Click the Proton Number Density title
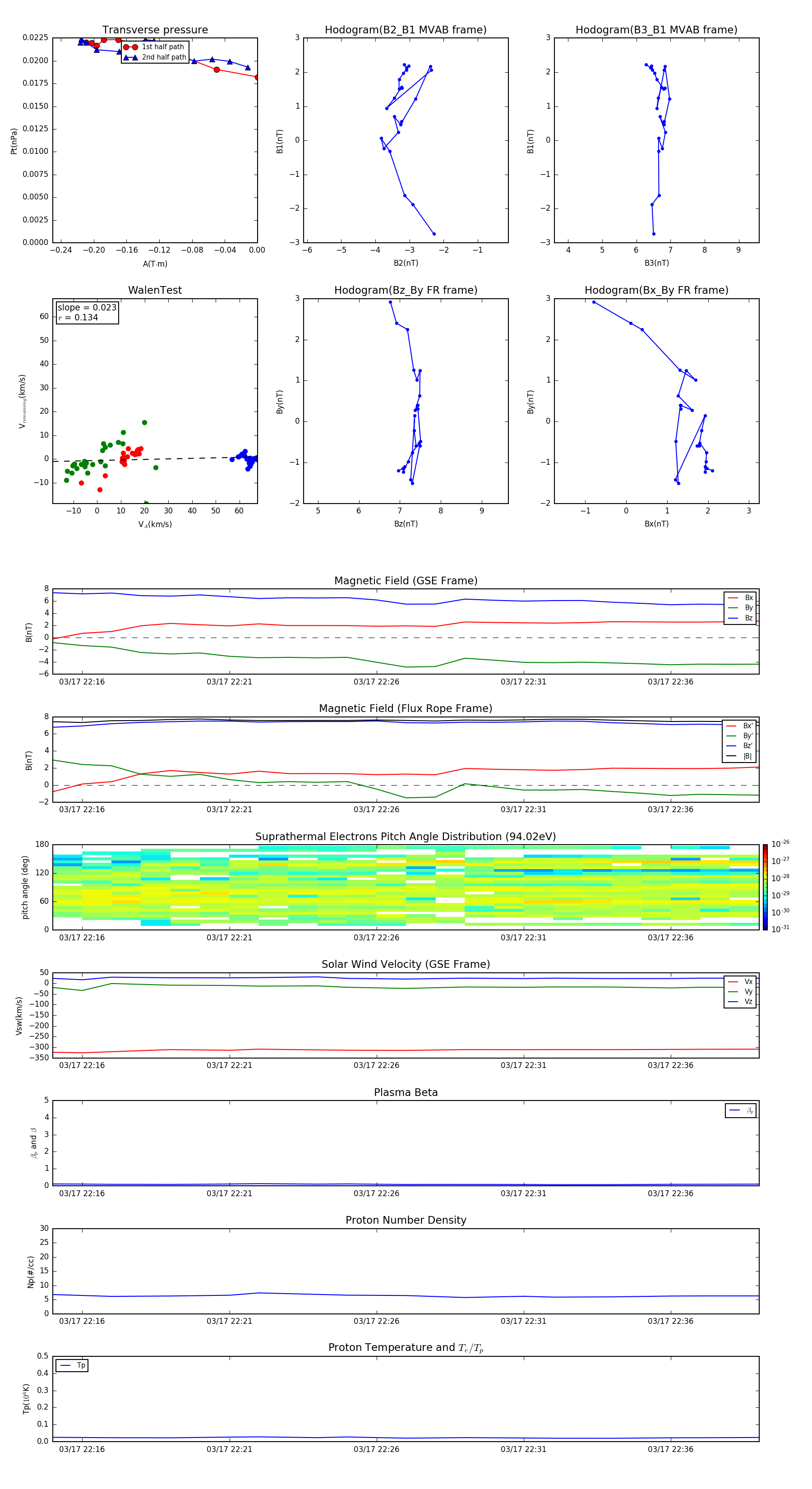 click(406, 1220)
